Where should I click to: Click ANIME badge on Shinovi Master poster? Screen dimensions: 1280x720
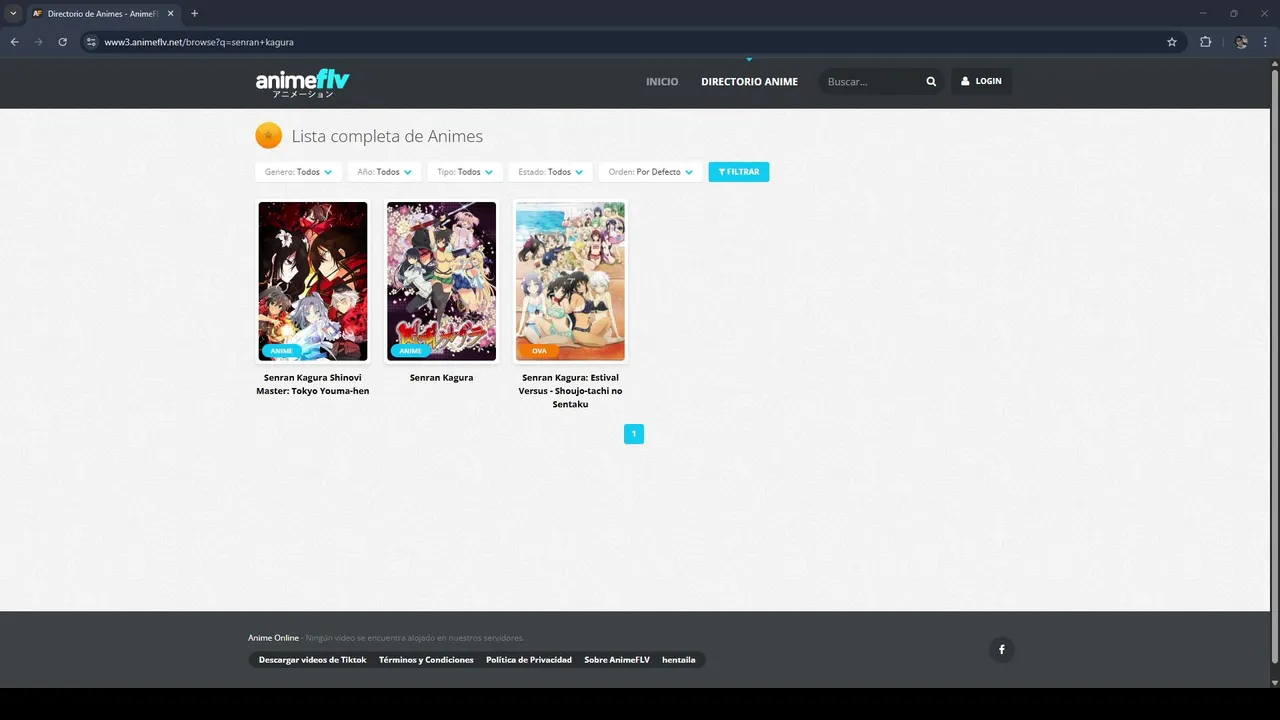pos(282,351)
